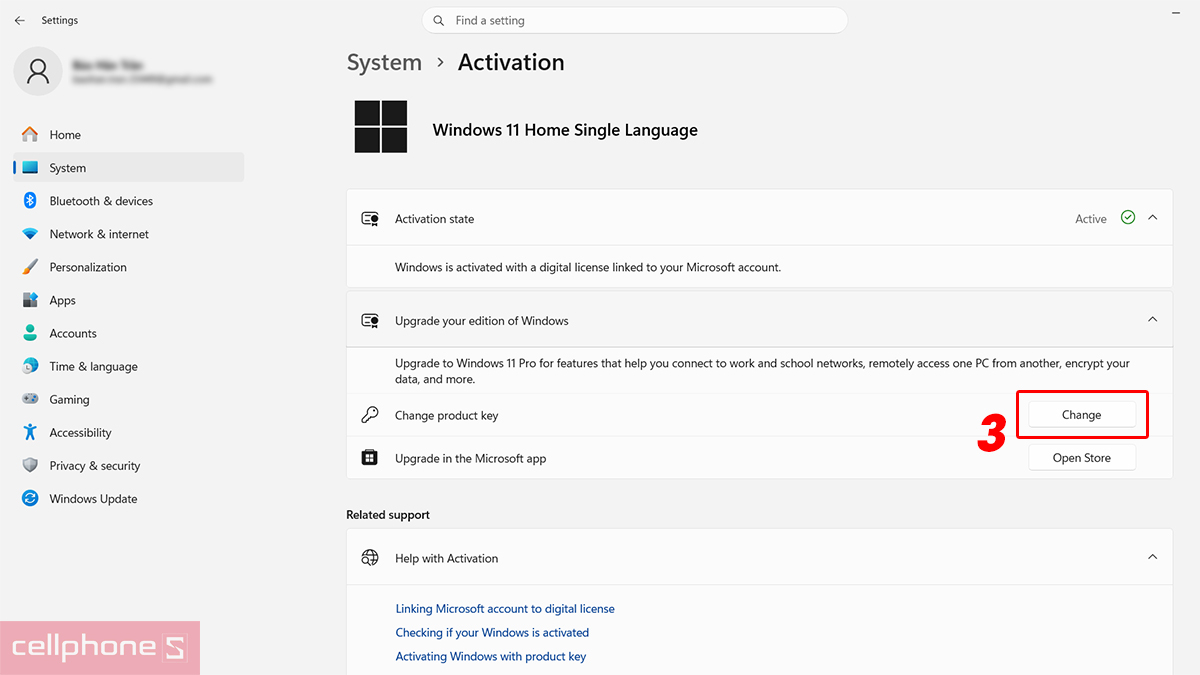
Task: Go to Windows Update
Action: click(128, 498)
